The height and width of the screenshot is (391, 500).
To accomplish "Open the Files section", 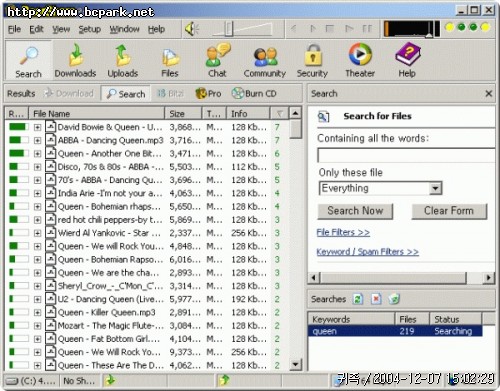I will (x=170, y=61).
